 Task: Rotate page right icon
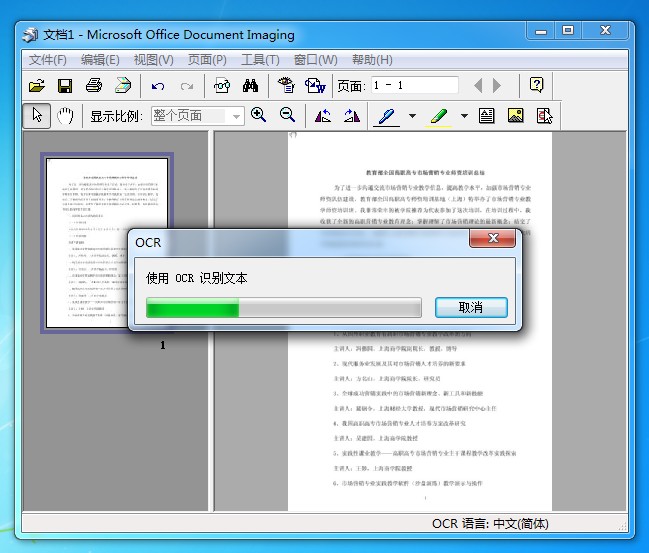[x=351, y=115]
